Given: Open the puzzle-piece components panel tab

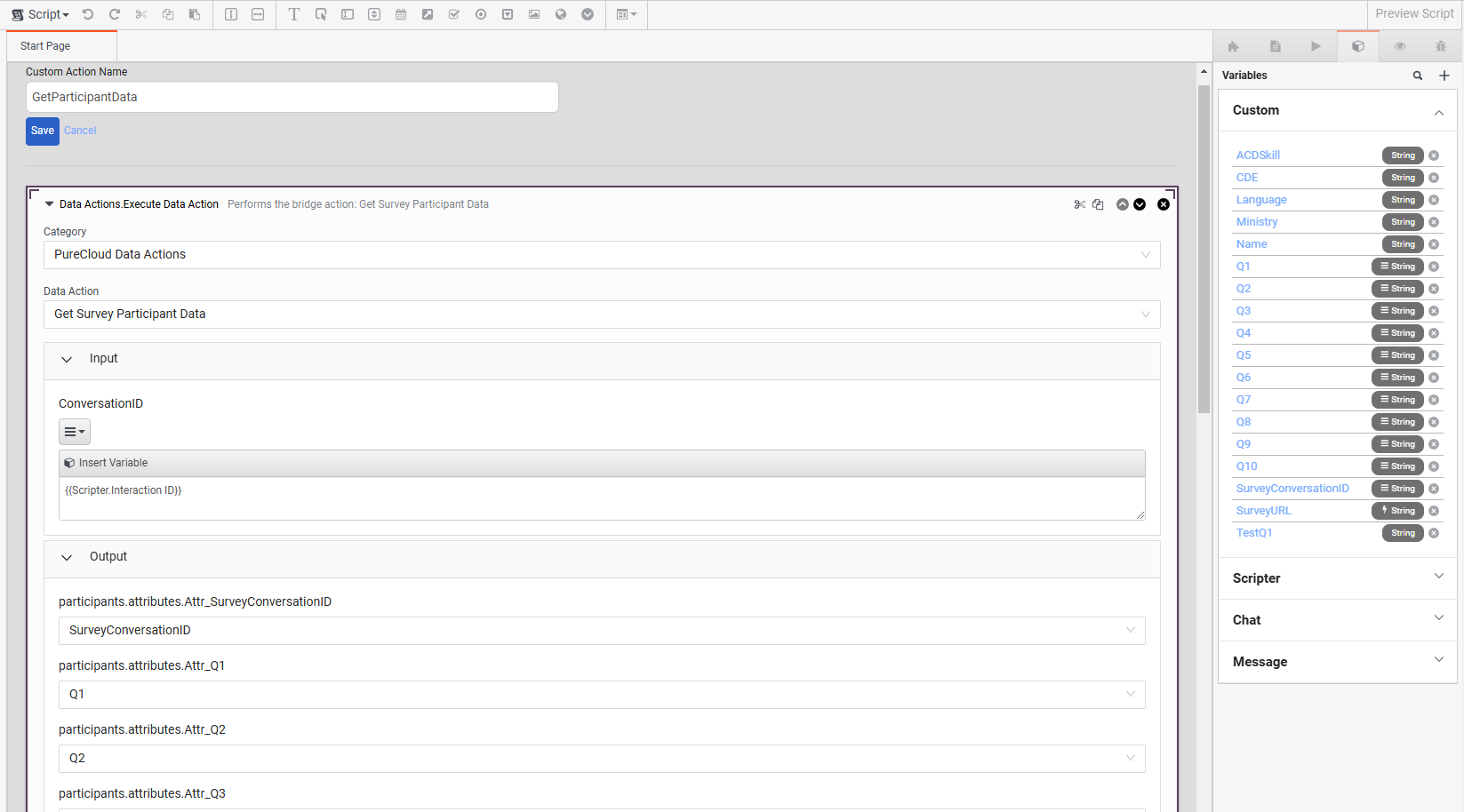Looking at the screenshot, I should click(x=1233, y=46).
